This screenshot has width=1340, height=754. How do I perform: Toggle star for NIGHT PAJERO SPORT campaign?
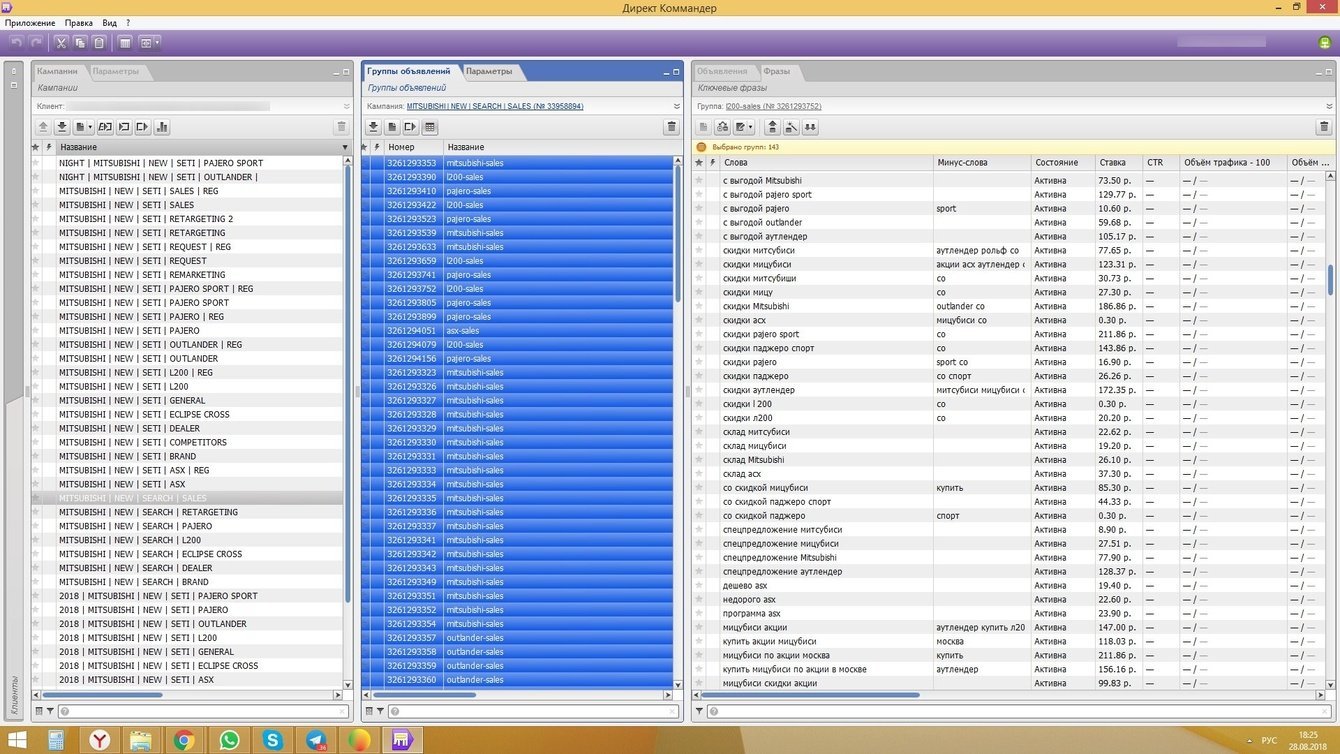click(36, 163)
